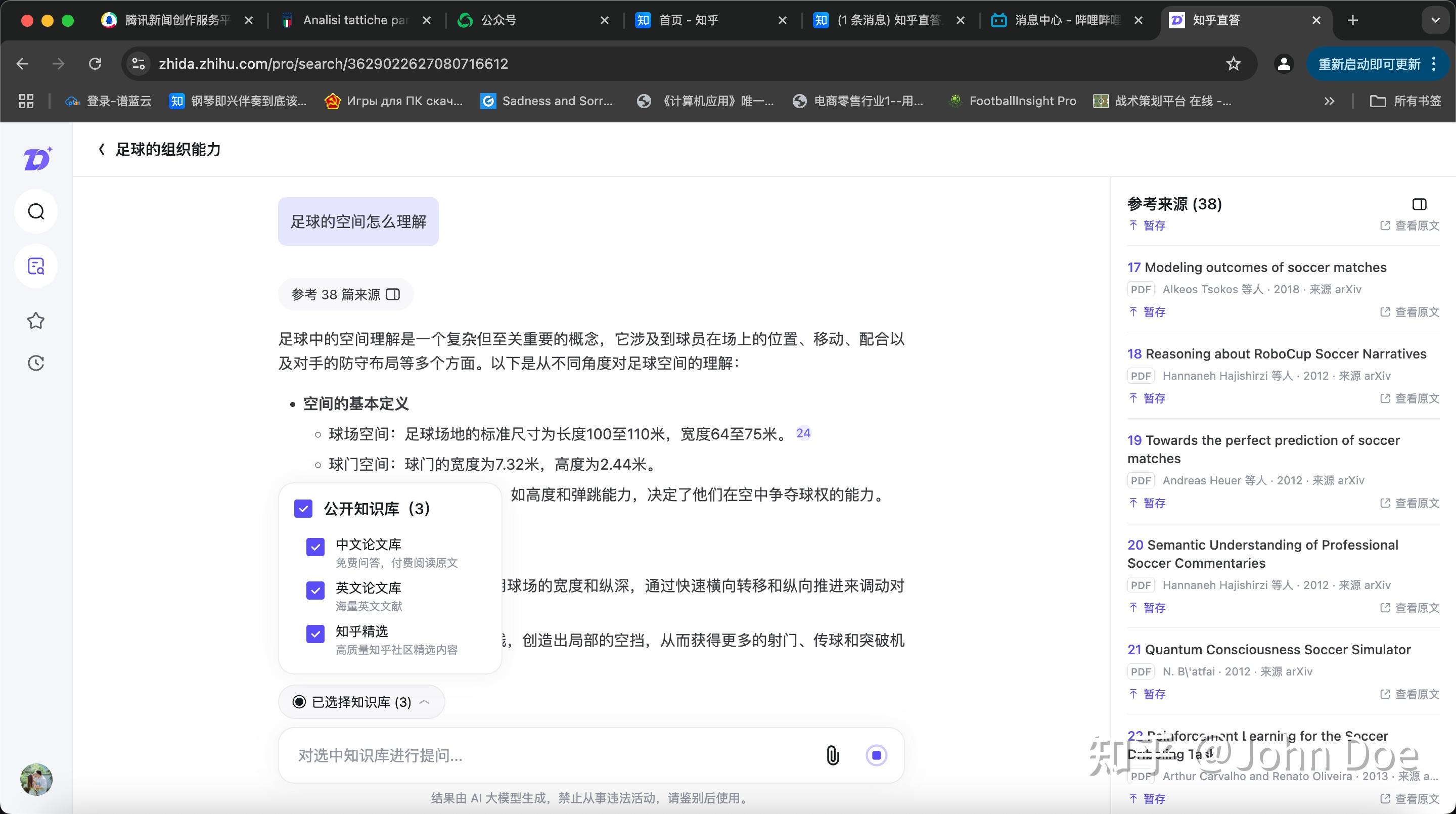The width and height of the screenshot is (1456, 814).
Task: Click the paperclip attachment icon
Action: click(833, 755)
